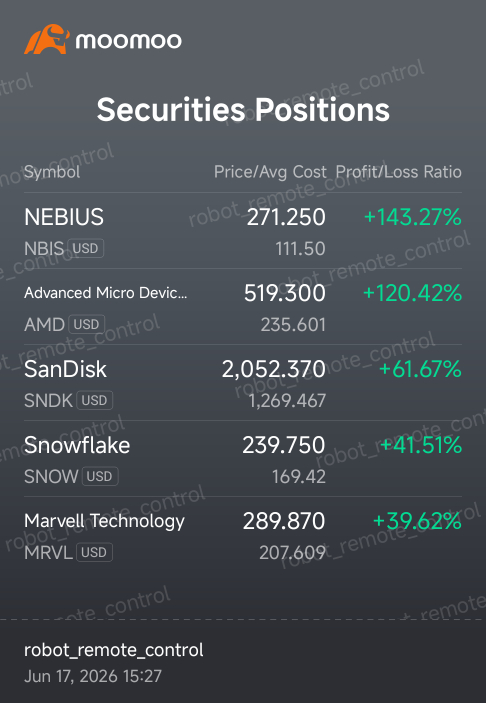Select the USD badge next to SNDK
Viewport: 486px width, 703px height.
95,400
